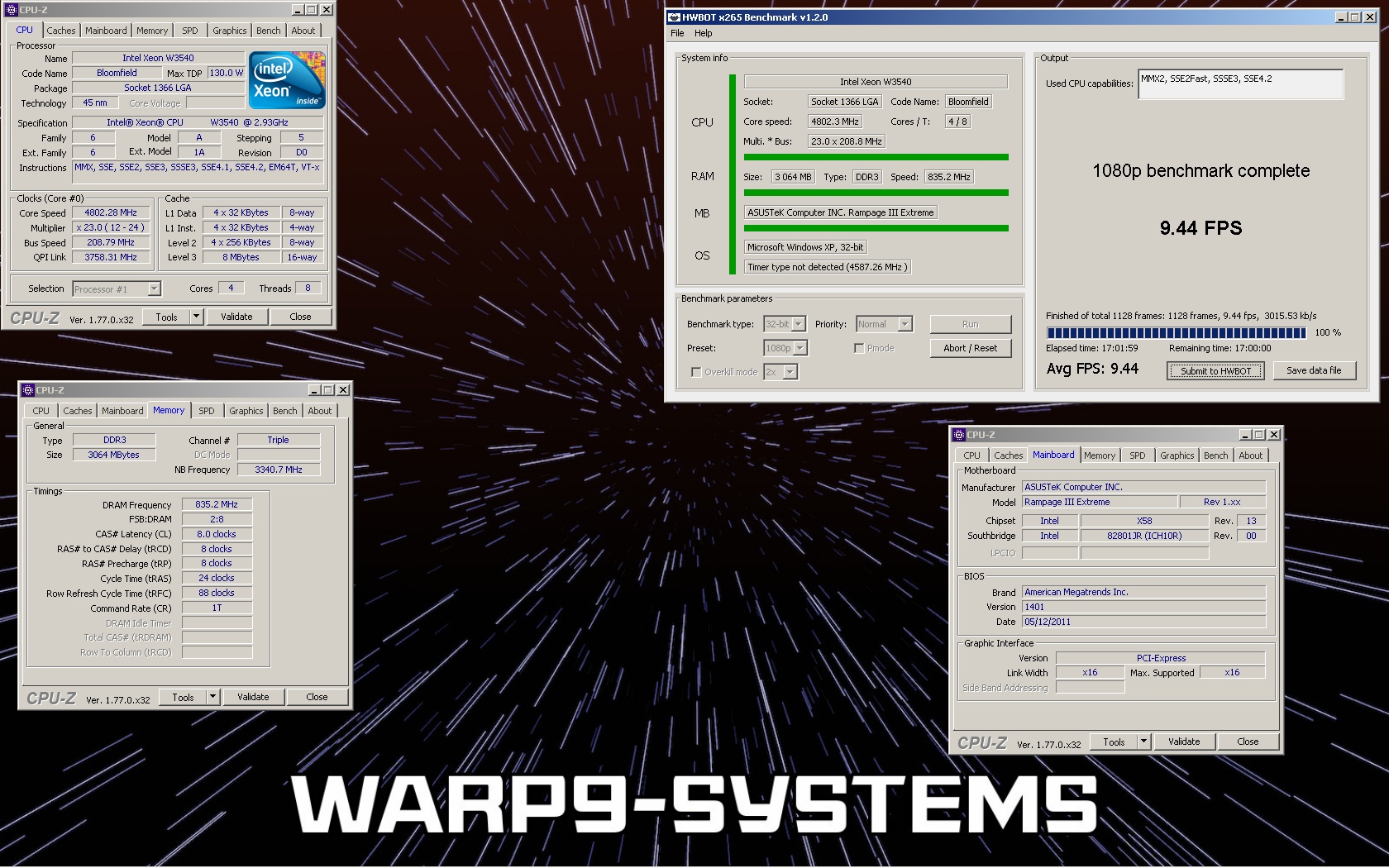The width and height of the screenshot is (1389, 868).
Task: Click the Southbridge 82801JR (ICH10R) field
Action: point(1144,536)
